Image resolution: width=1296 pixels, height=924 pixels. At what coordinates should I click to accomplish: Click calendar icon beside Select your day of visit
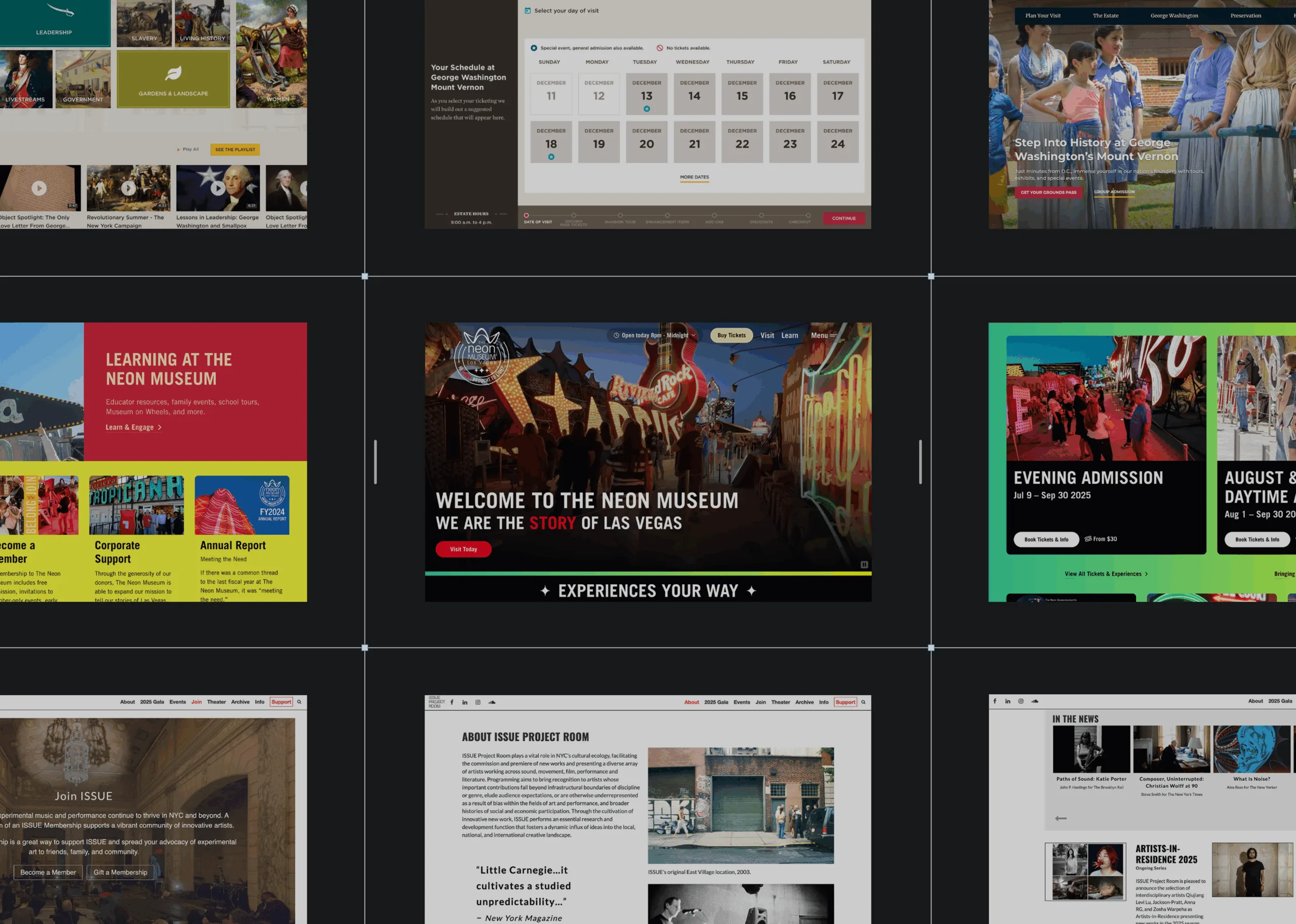tap(528, 10)
